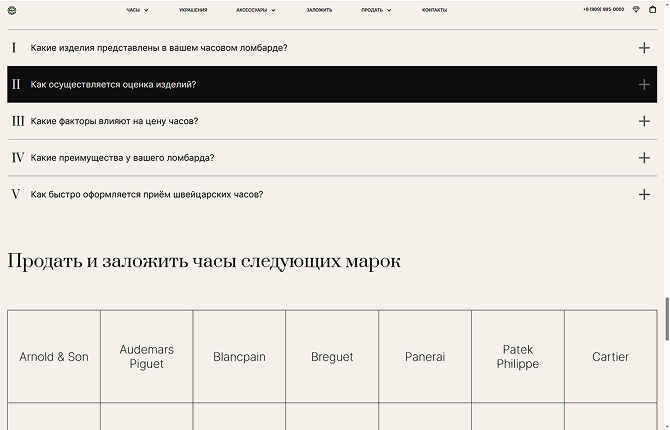
Task: Click question text 'Какие факторы влияют на цену часов?'
Action: pos(114,121)
